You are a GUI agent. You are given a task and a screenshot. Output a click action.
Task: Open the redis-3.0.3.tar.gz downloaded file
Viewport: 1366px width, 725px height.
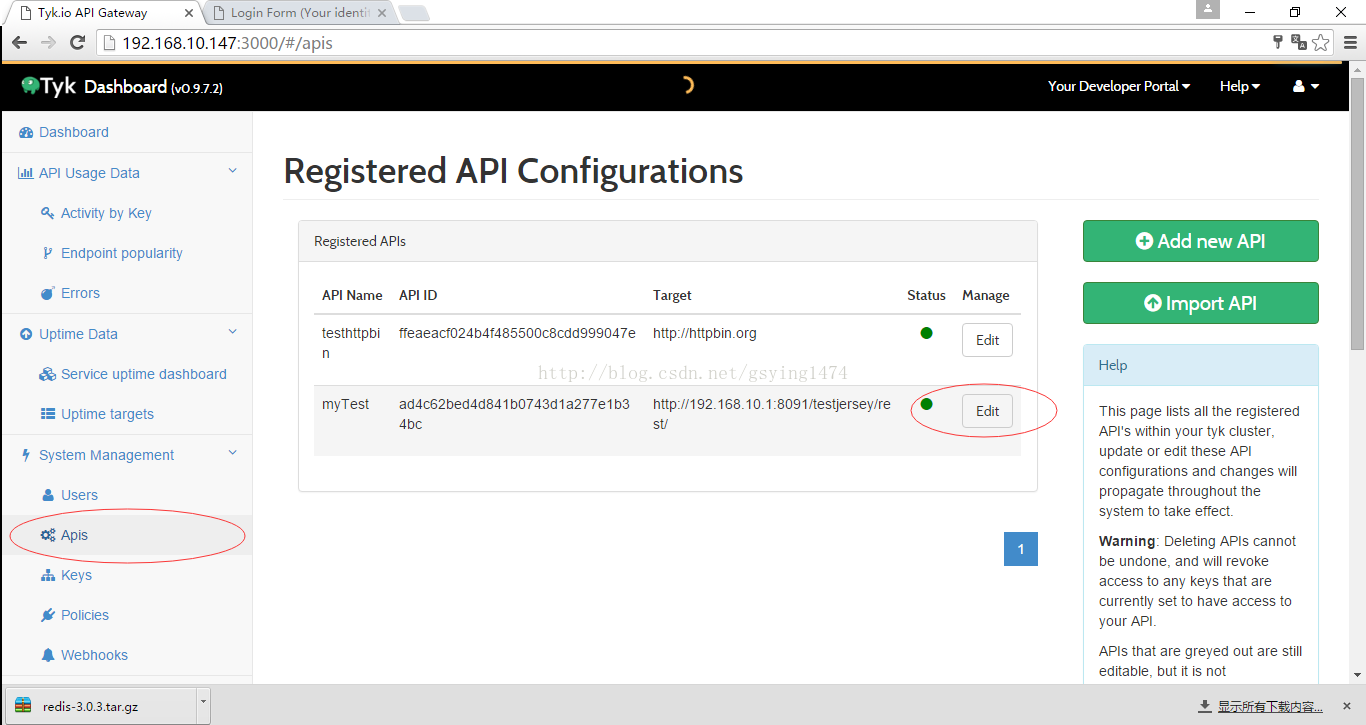100,704
